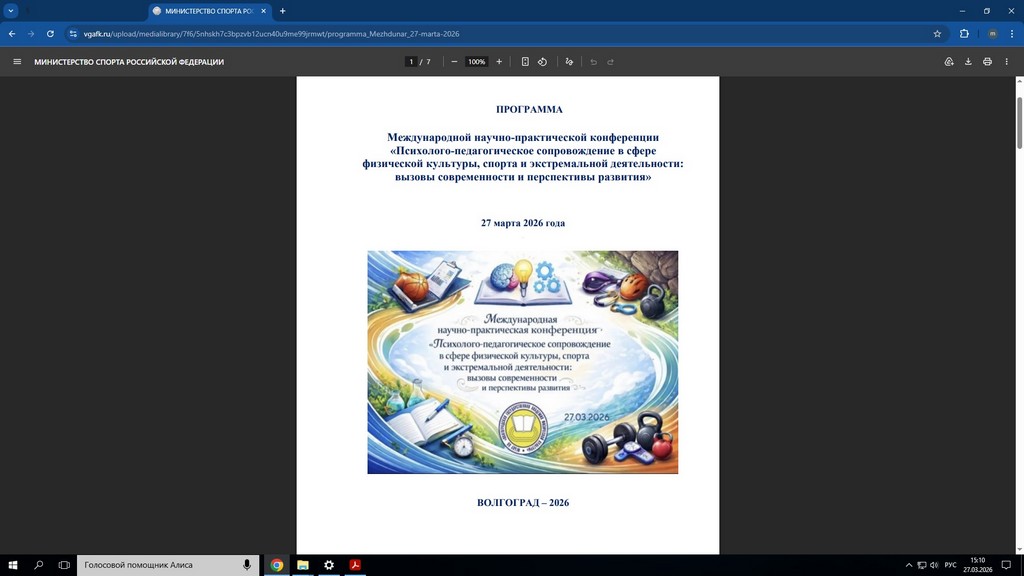The width and height of the screenshot is (1024, 576).
Task: Reload the current page
Action: tap(50, 33)
